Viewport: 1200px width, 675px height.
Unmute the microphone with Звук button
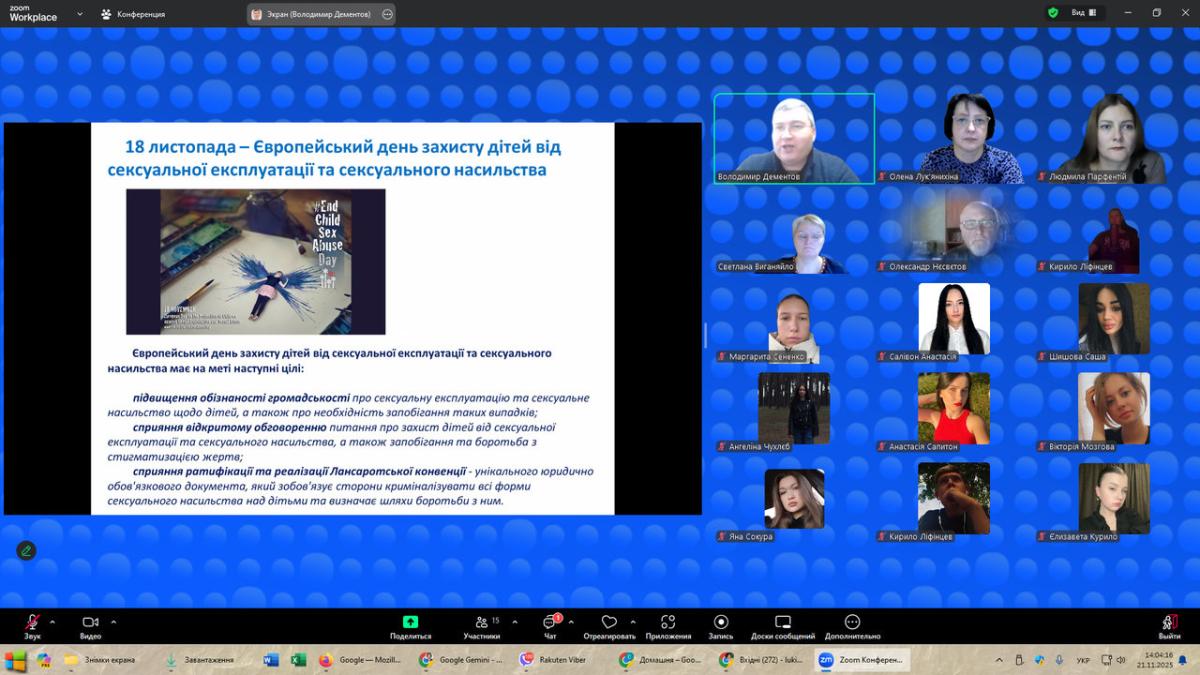click(32, 624)
